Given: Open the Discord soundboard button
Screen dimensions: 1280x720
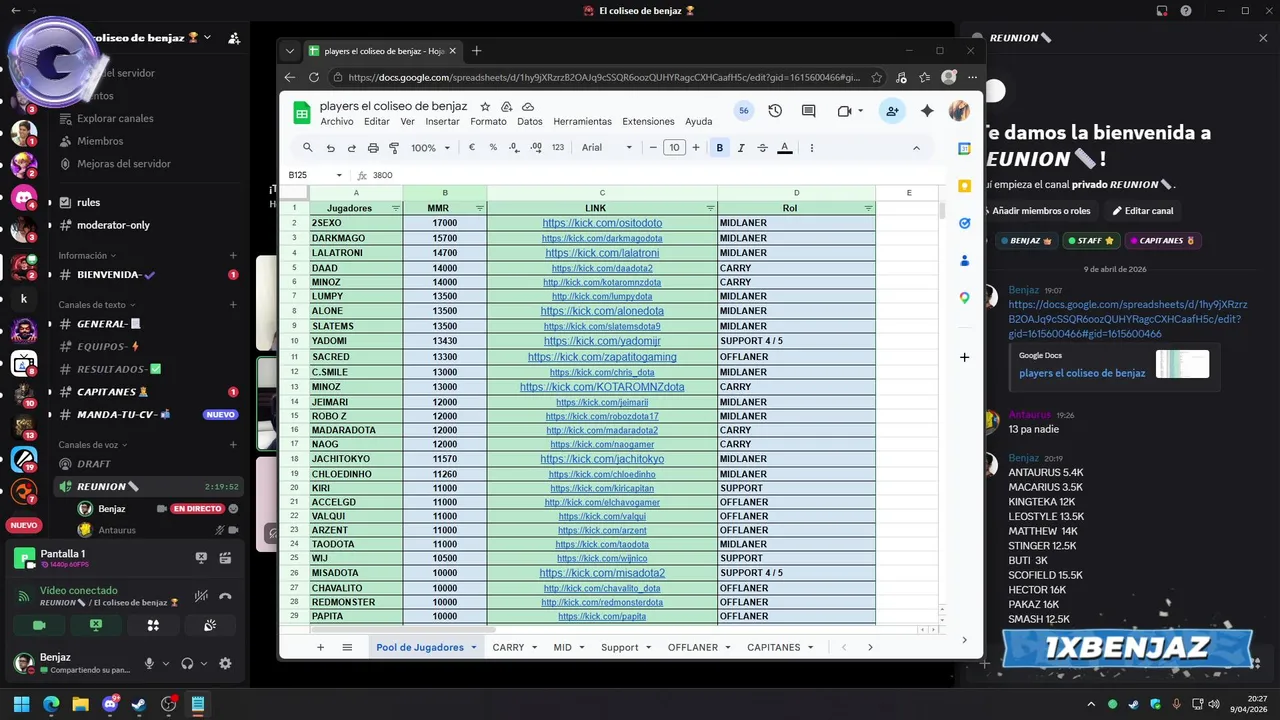Looking at the screenshot, I should point(209,625).
